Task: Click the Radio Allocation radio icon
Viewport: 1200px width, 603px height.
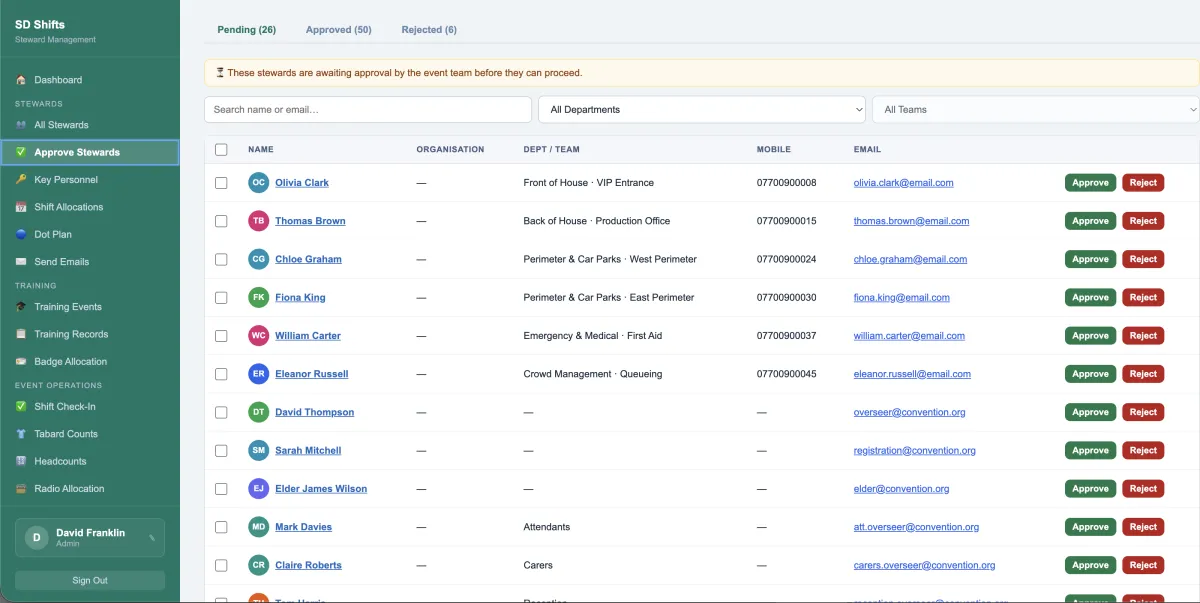Action: pos(21,489)
